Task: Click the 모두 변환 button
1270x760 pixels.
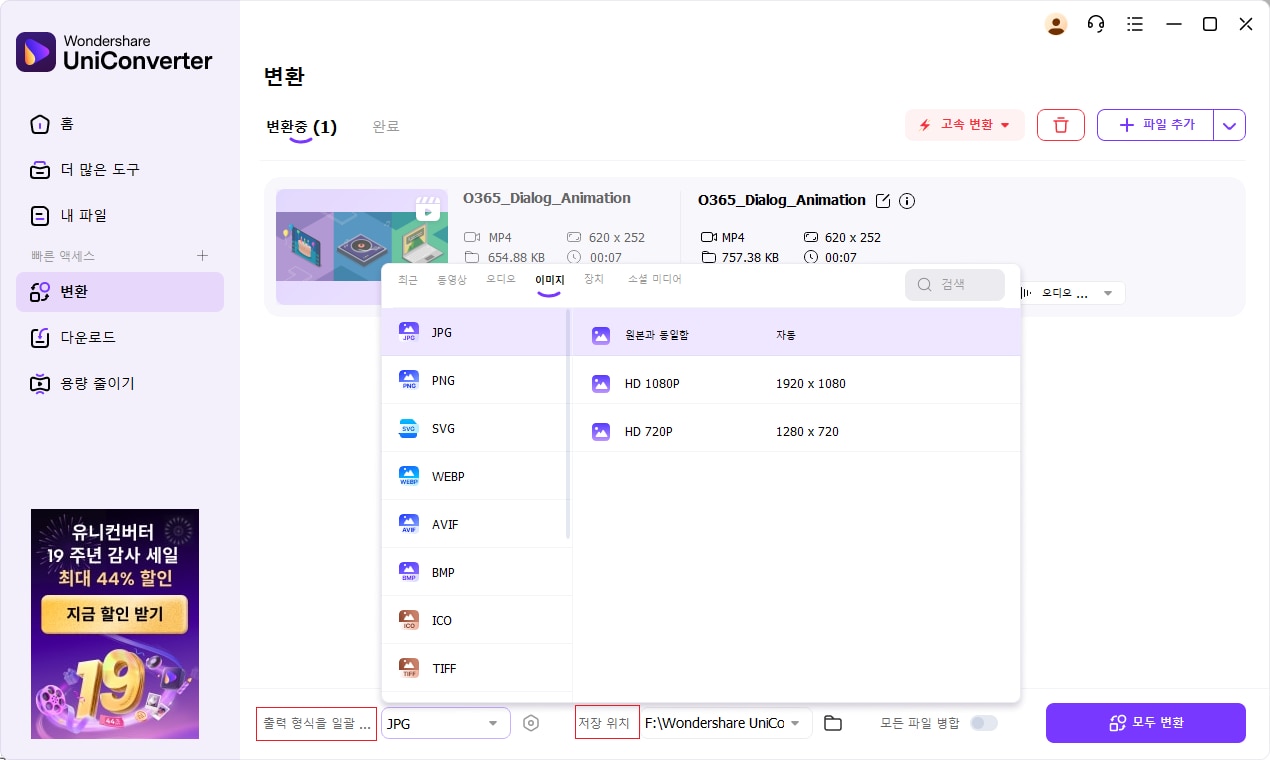Action: pyautogui.click(x=1146, y=723)
